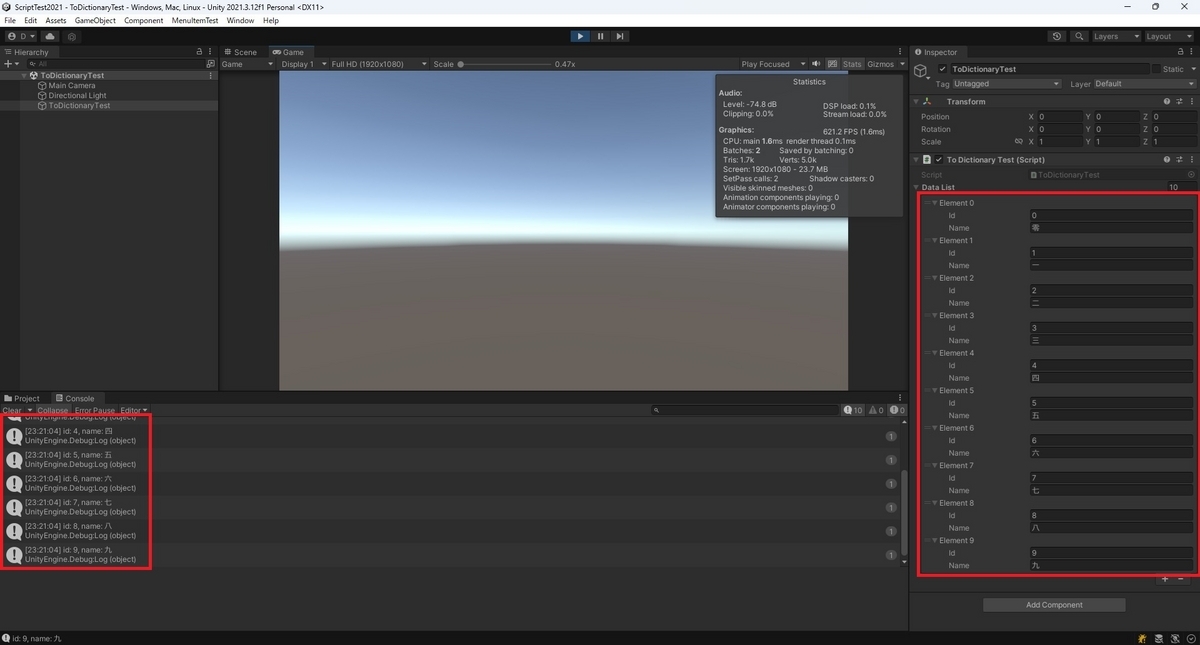Click the warnings filter icon in Console
The width and height of the screenshot is (1200, 645).
tap(874, 410)
